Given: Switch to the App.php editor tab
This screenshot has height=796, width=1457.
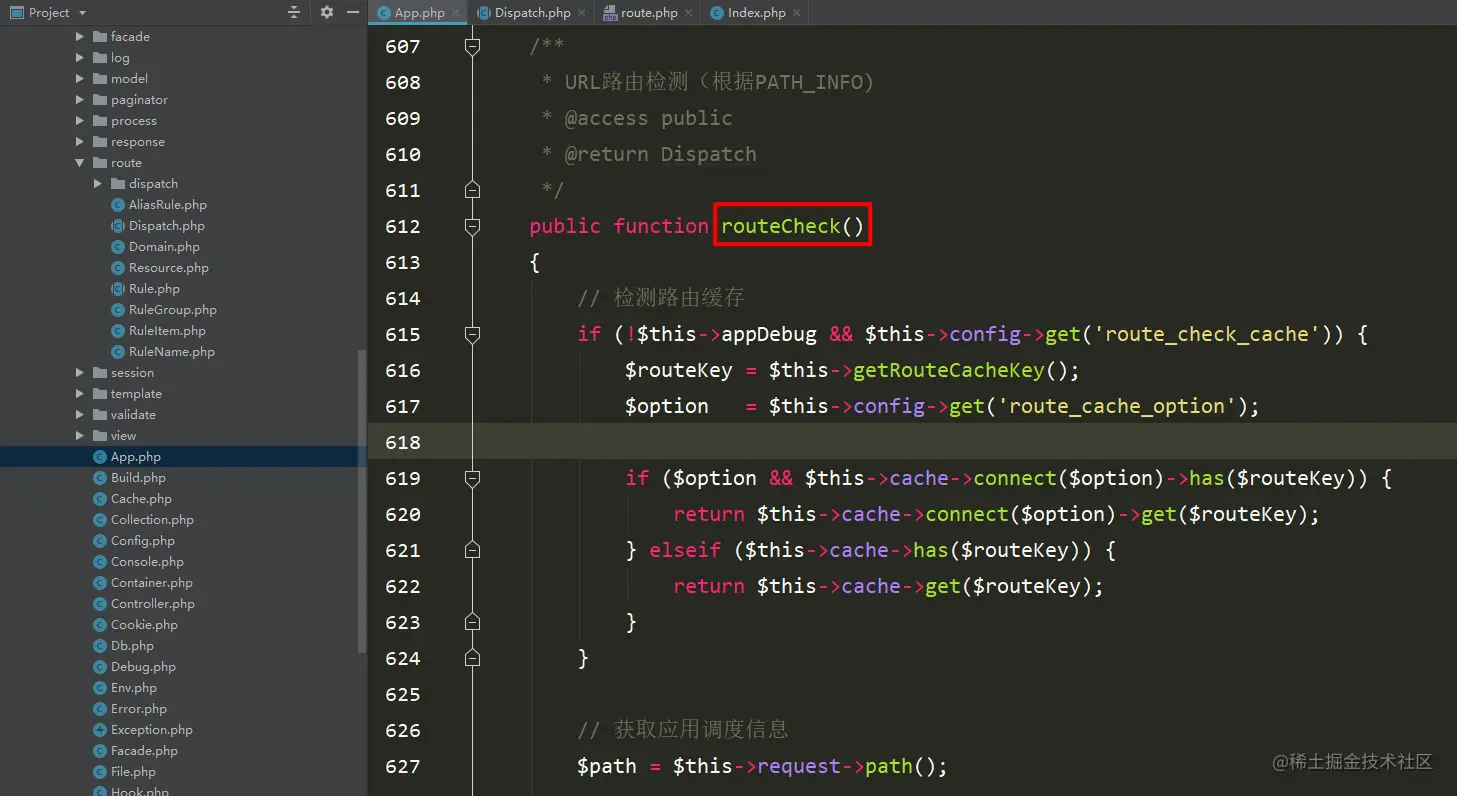Looking at the screenshot, I should tap(419, 13).
